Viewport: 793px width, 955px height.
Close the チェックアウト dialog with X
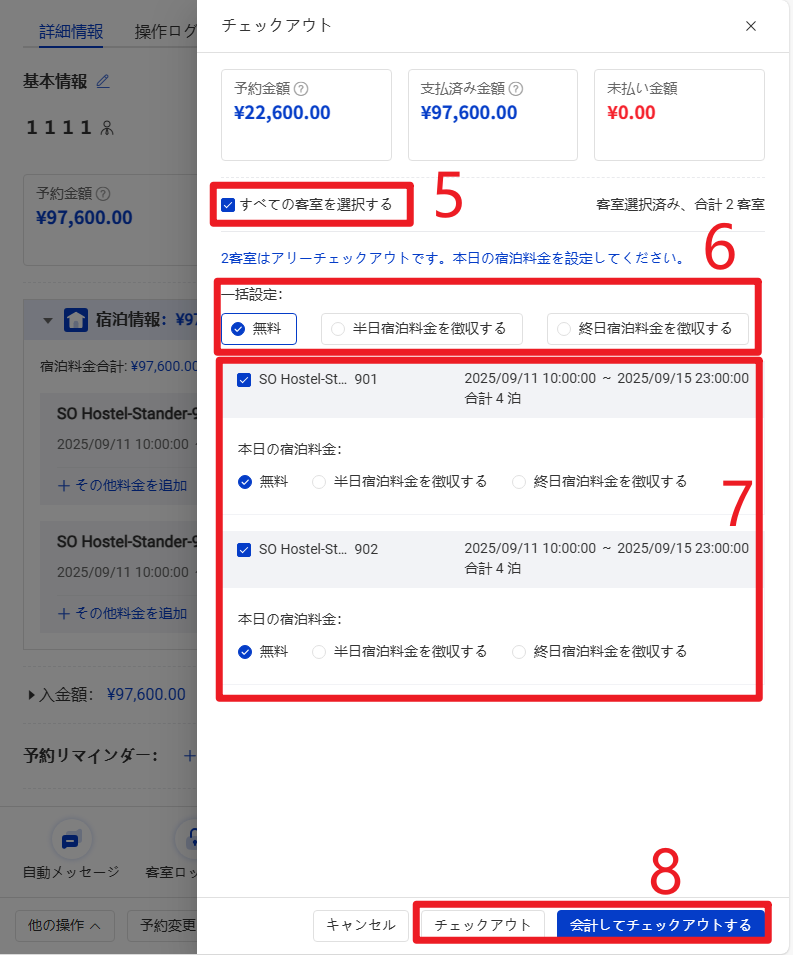point(751,26)
